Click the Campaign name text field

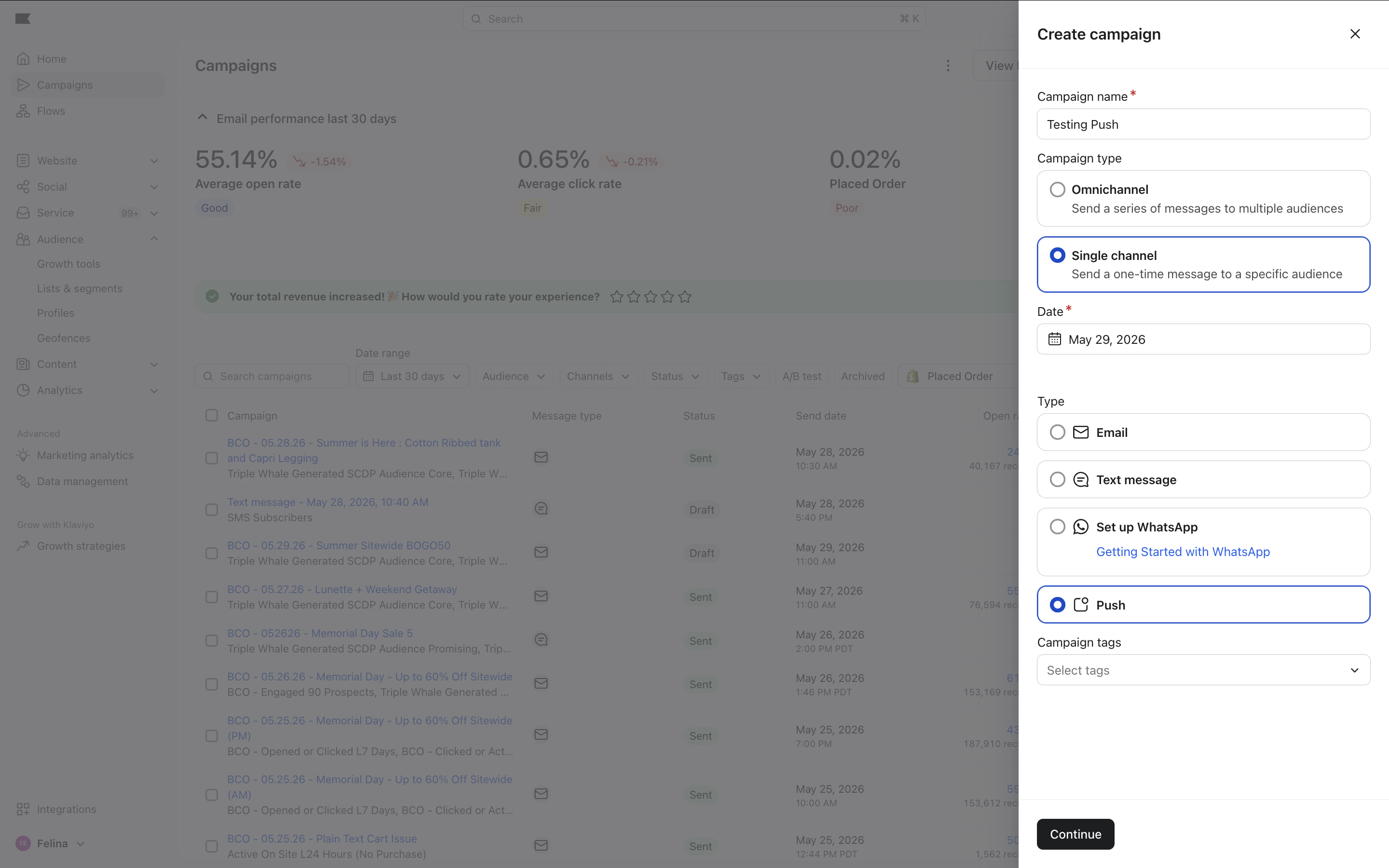point(1204,124)
